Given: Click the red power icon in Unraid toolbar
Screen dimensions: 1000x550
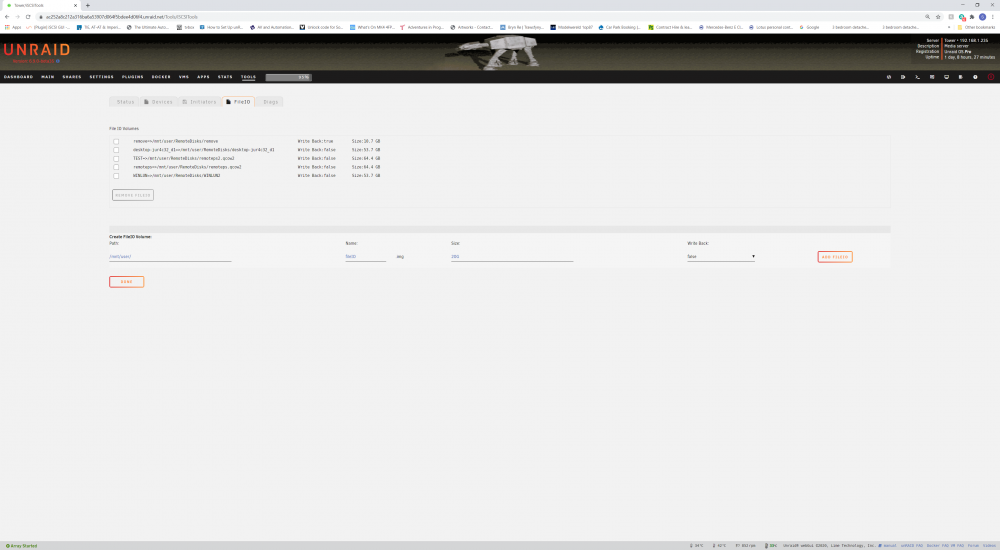Looking at the screenshot, I should [x=990, y=77].
